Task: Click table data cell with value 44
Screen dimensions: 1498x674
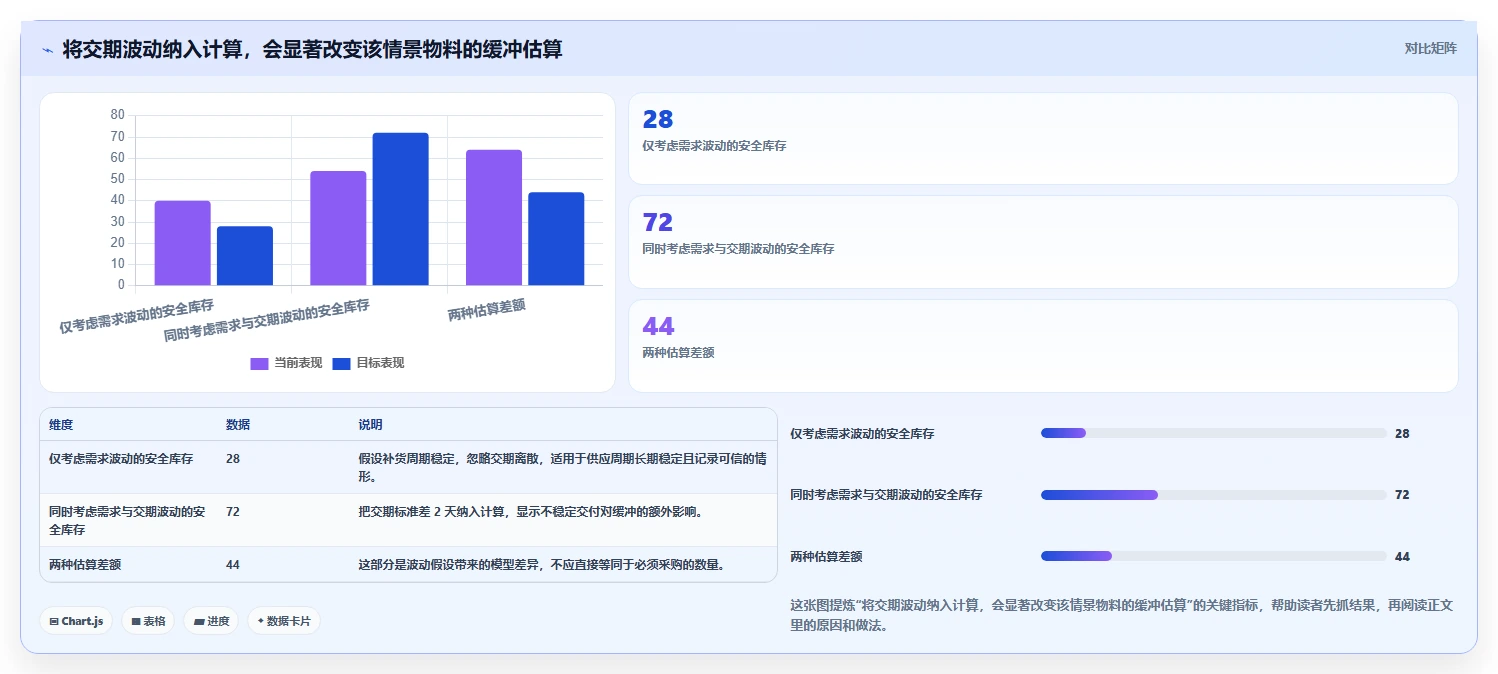Action: (233, 565)
